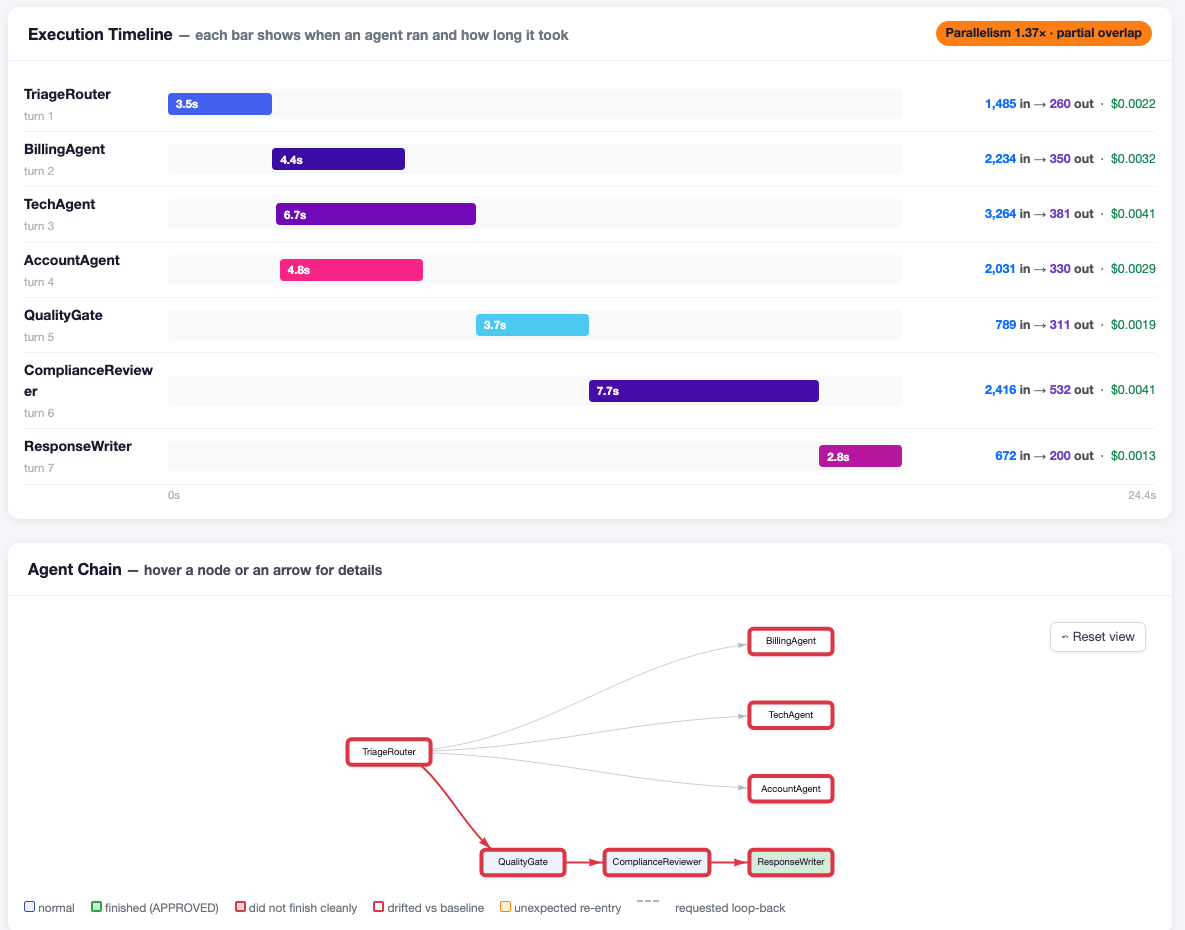Click the ResponseWriter node in Agent Chain
Screen dimensions: 1185x930
(x=791, y=862)
